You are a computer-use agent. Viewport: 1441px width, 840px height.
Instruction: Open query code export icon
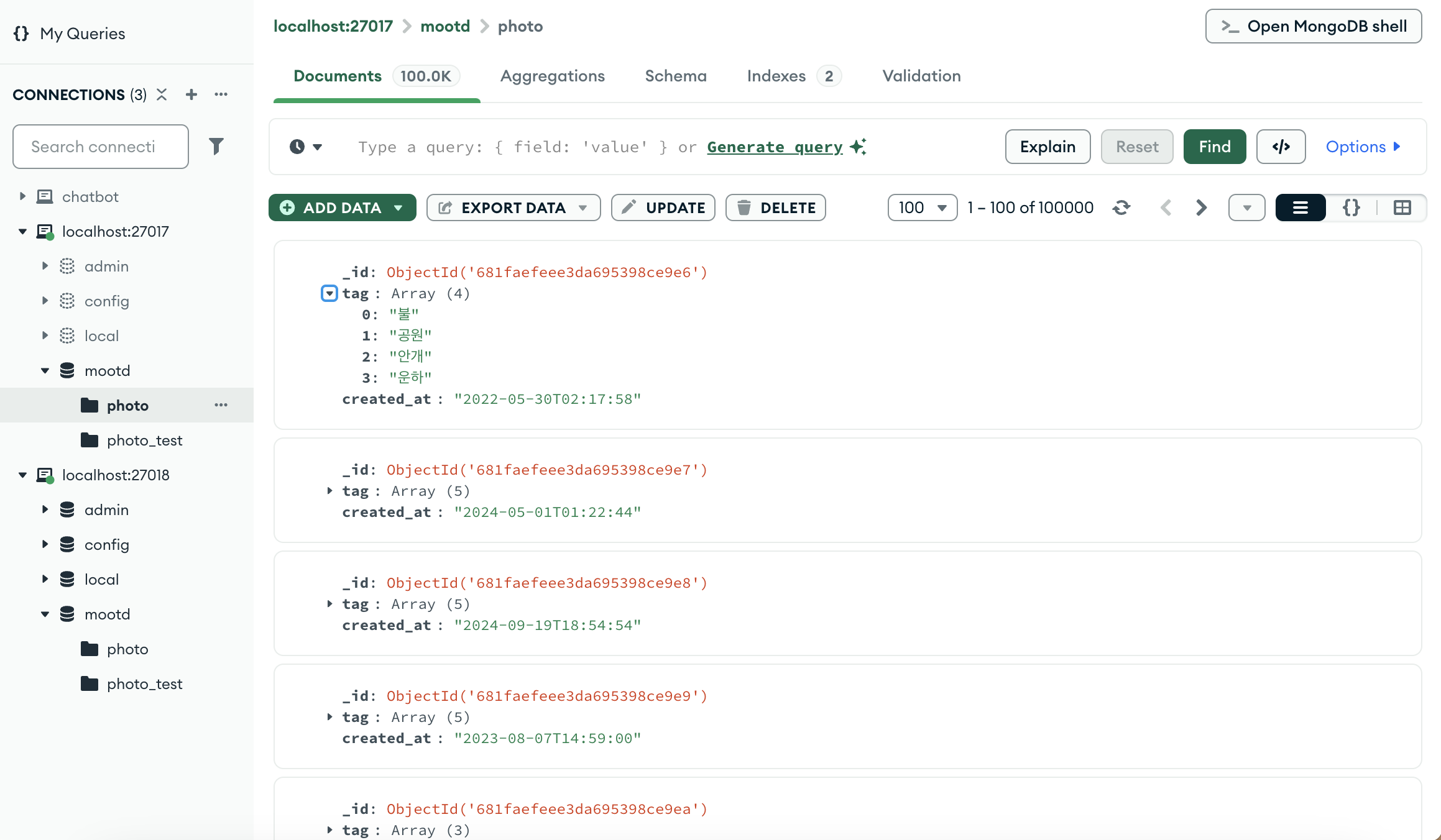click(1281, 147)
